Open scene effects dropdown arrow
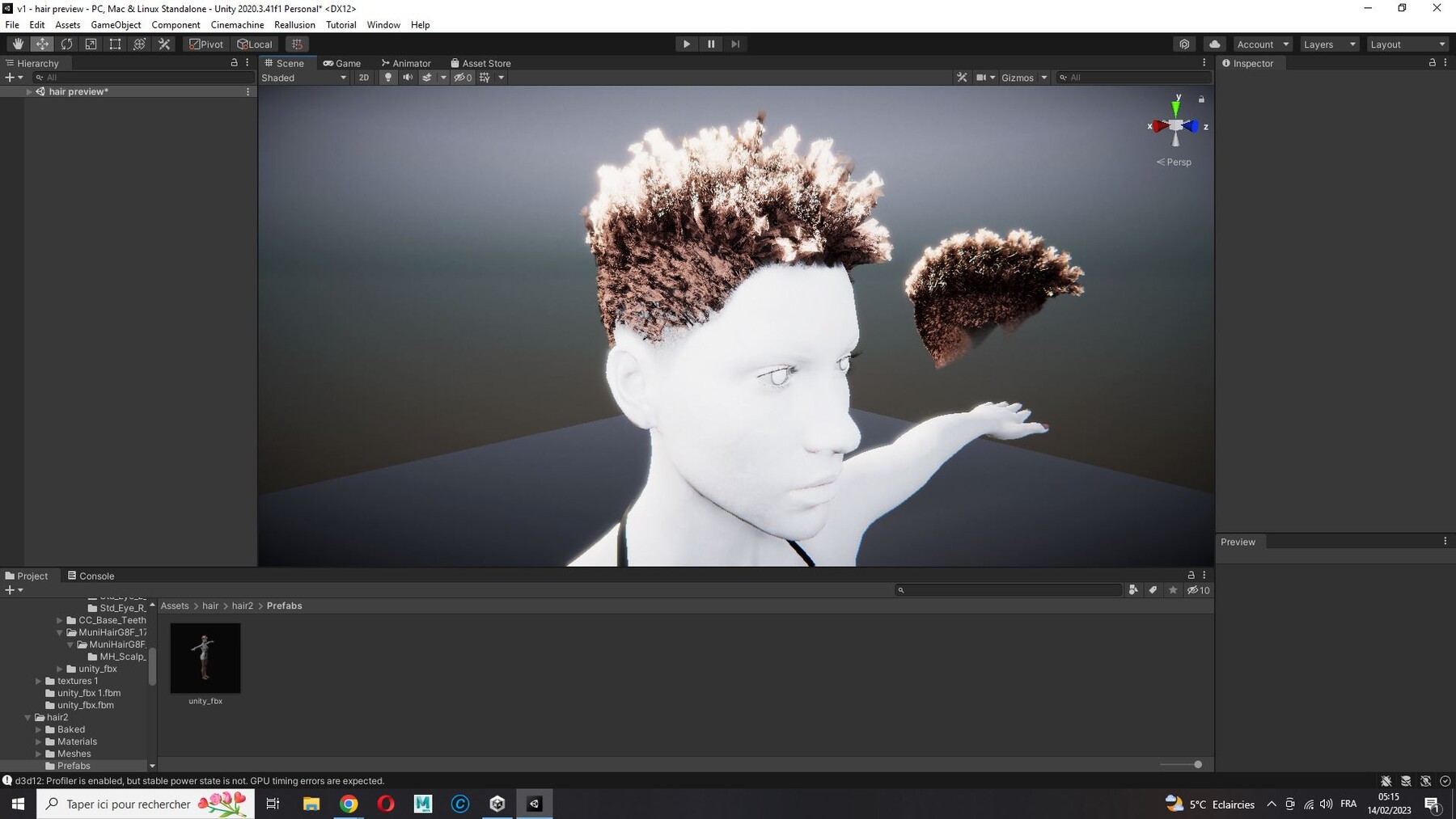This screenshot has width=1456, height=819. (x=443, y=78)
